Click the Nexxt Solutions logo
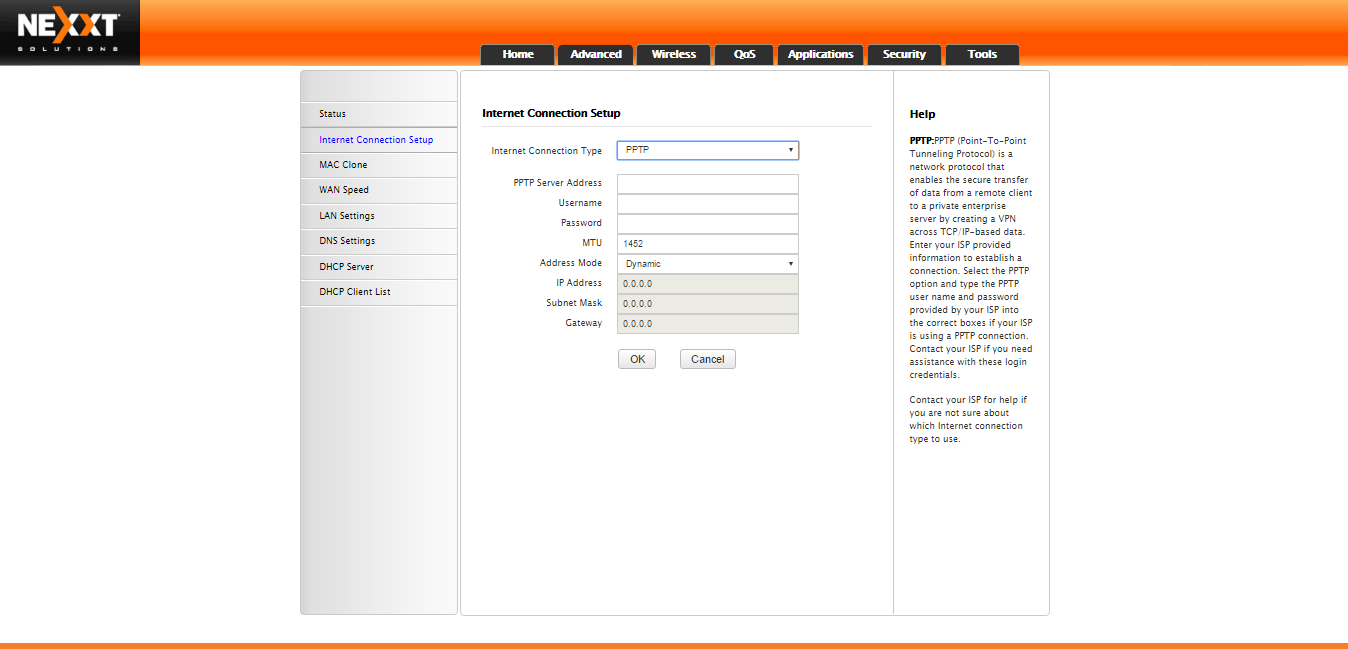This screenshot has height=649, width=1348. [x=69, y=32]
